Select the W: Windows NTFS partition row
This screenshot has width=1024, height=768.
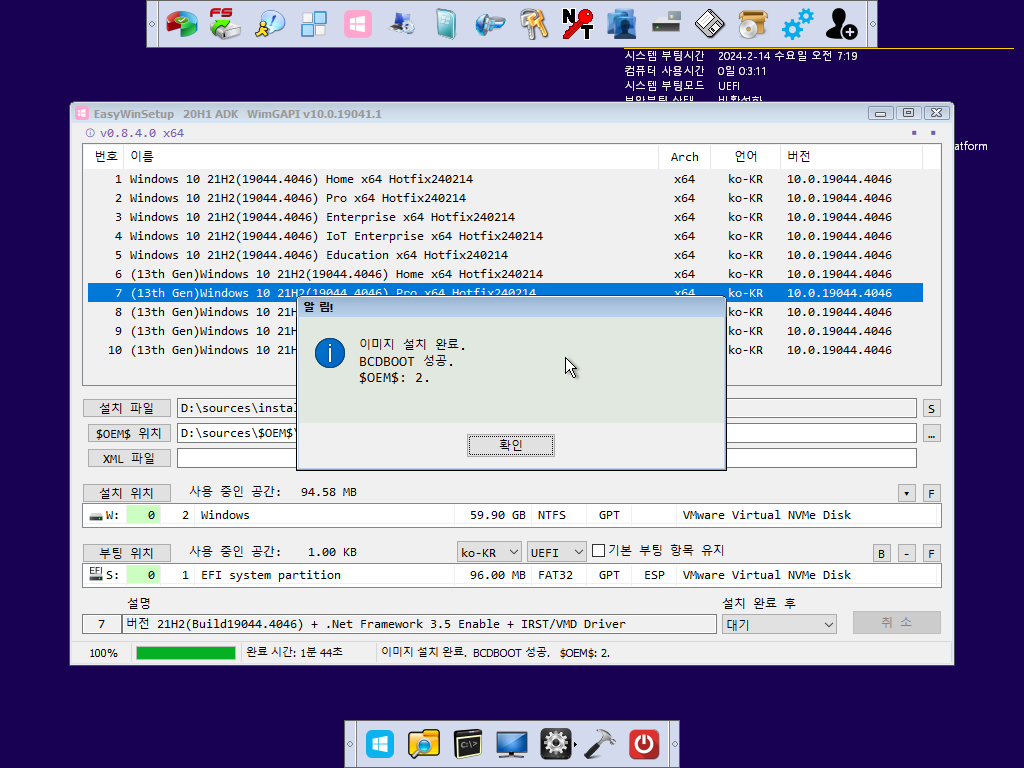[512, 515]
